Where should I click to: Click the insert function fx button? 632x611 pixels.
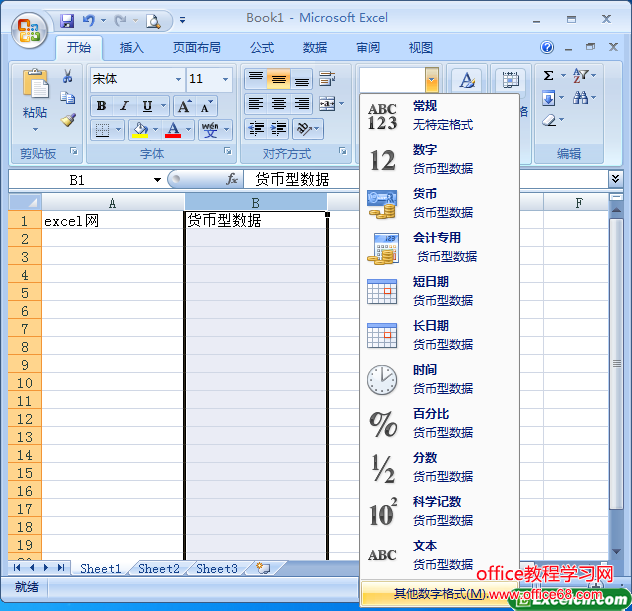pyautogui.click(x=232, y=179)
